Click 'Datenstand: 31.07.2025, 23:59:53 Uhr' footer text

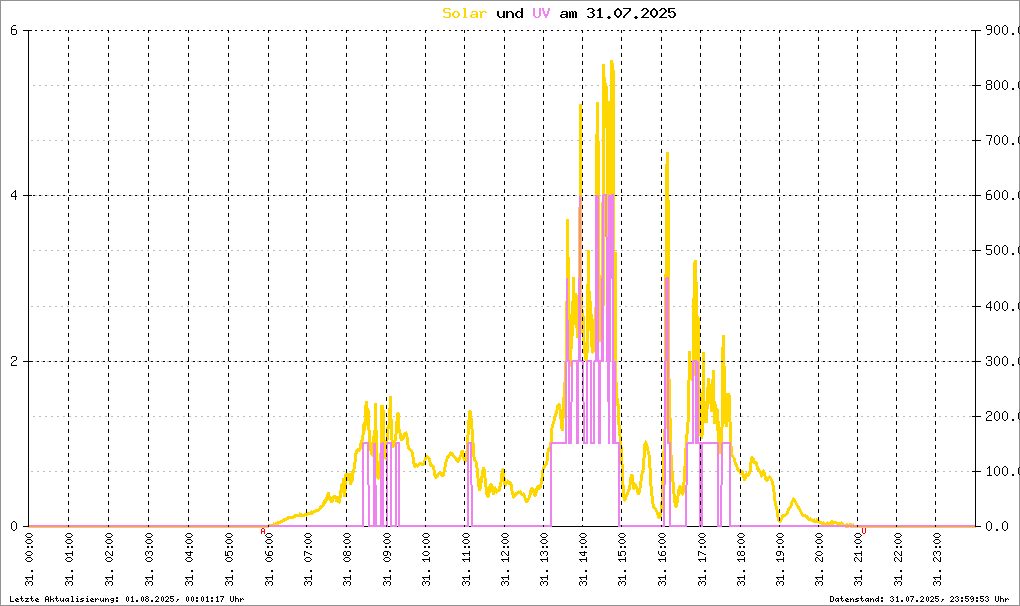pyautogui.click(x=919, y=599)
